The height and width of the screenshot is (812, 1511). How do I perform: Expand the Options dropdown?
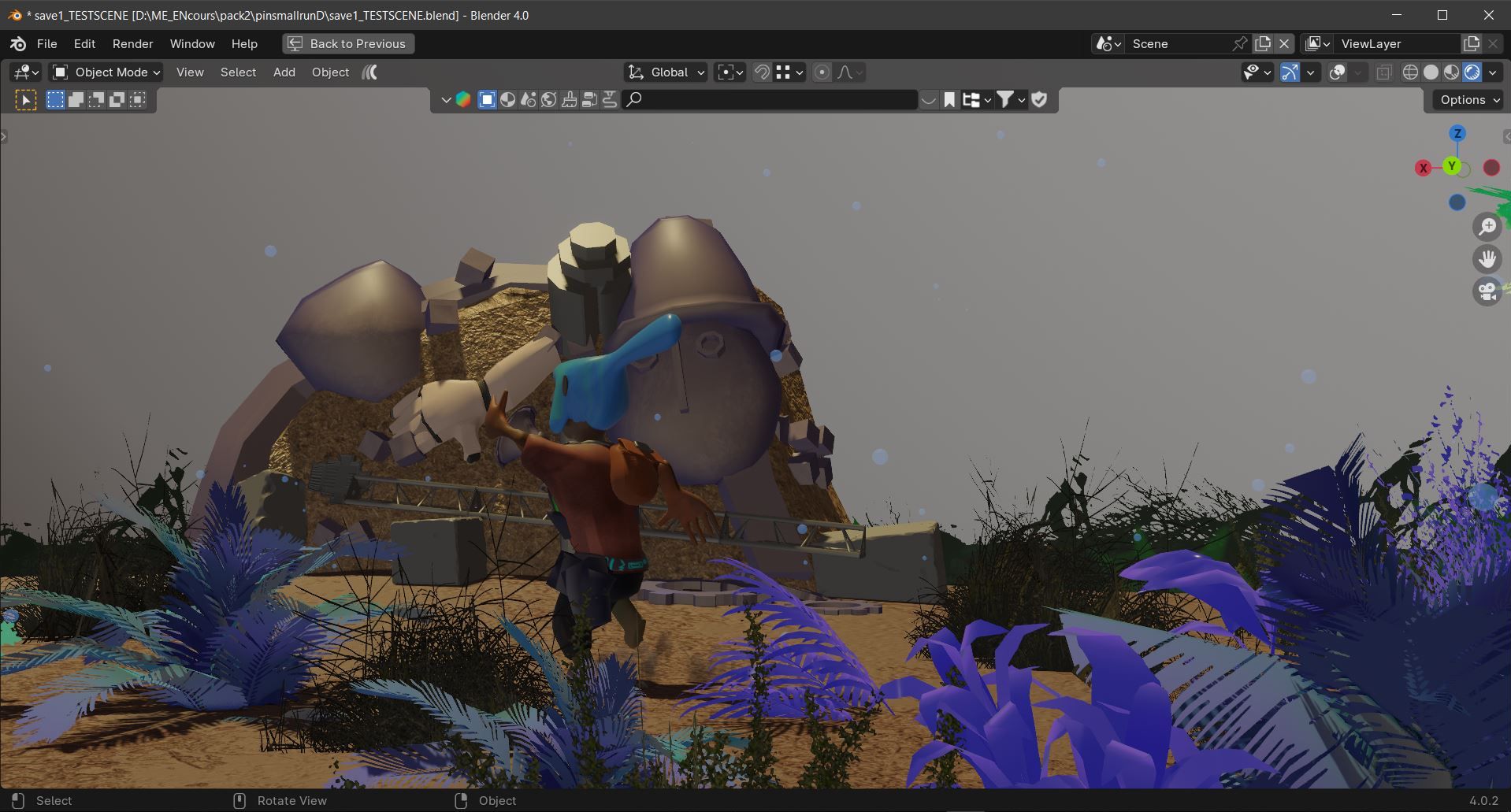pos(1469,100)
